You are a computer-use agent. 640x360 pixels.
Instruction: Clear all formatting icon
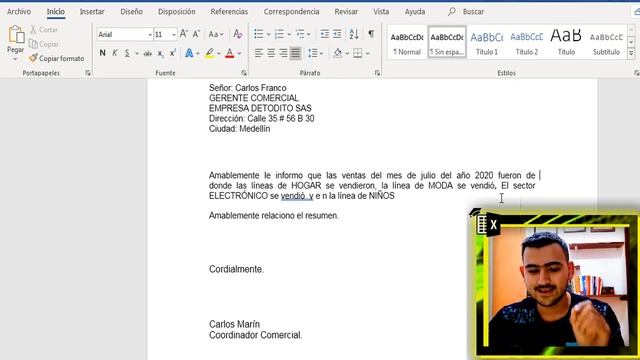238,34
